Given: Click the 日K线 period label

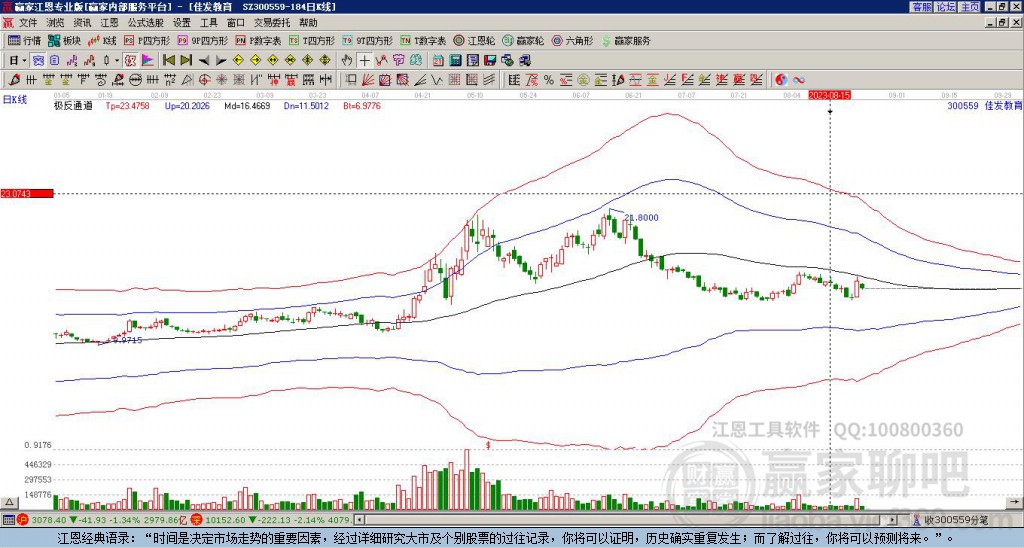Looking at the screenshot, I should [15, 99].
